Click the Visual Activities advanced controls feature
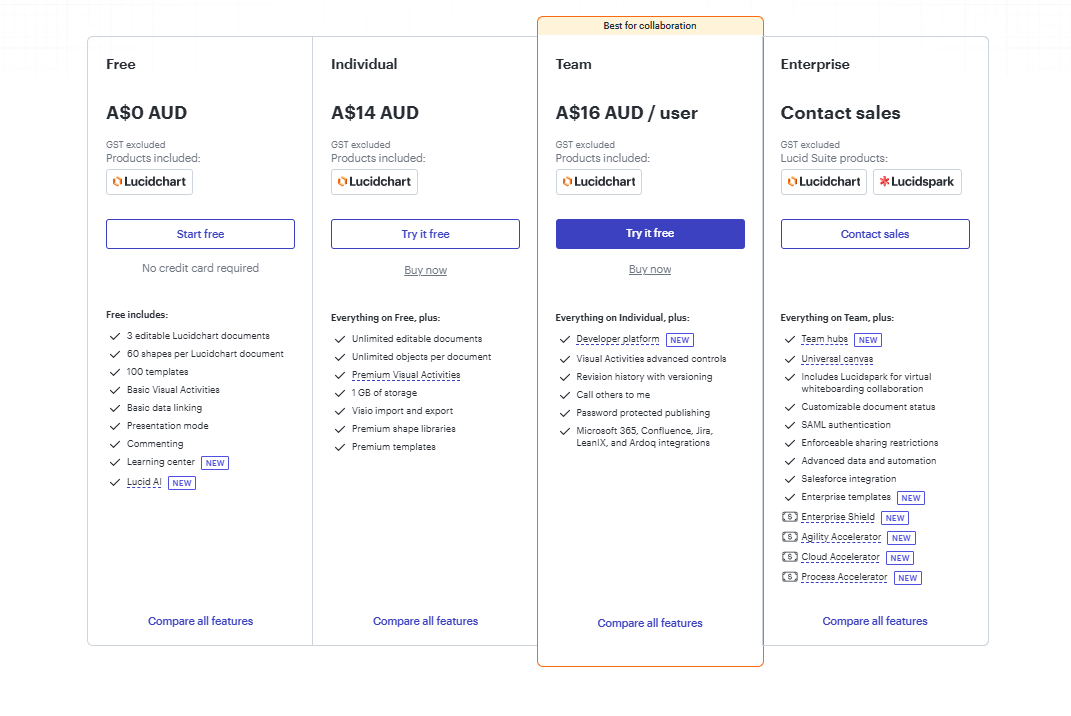 tap(651, 359)
